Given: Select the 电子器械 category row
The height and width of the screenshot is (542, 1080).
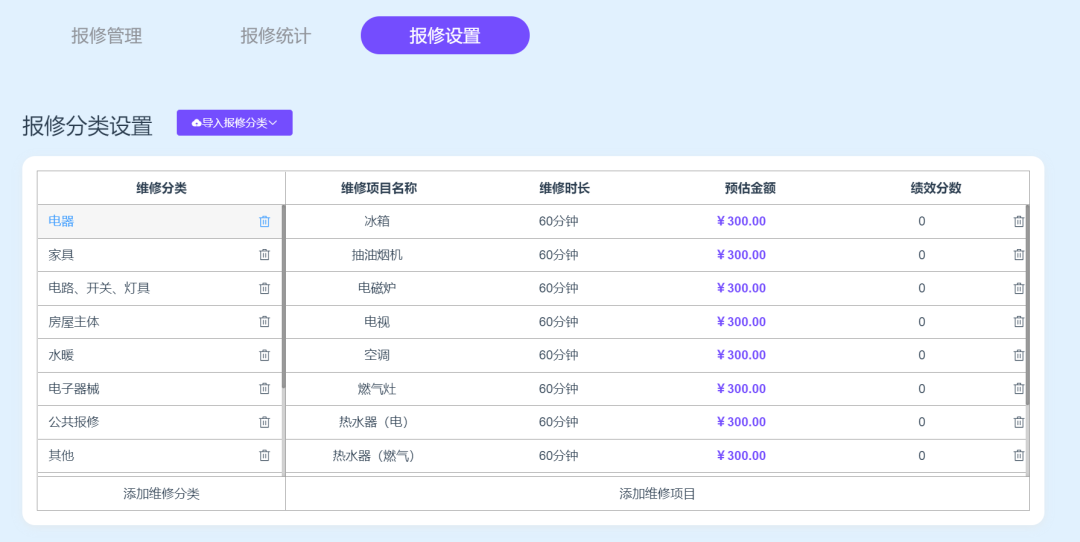Looking at the screenshot, I should pos(160,388).
